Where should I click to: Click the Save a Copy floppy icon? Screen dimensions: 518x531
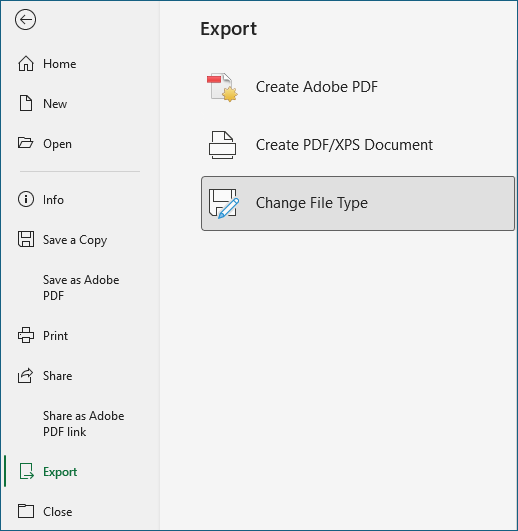26,239
